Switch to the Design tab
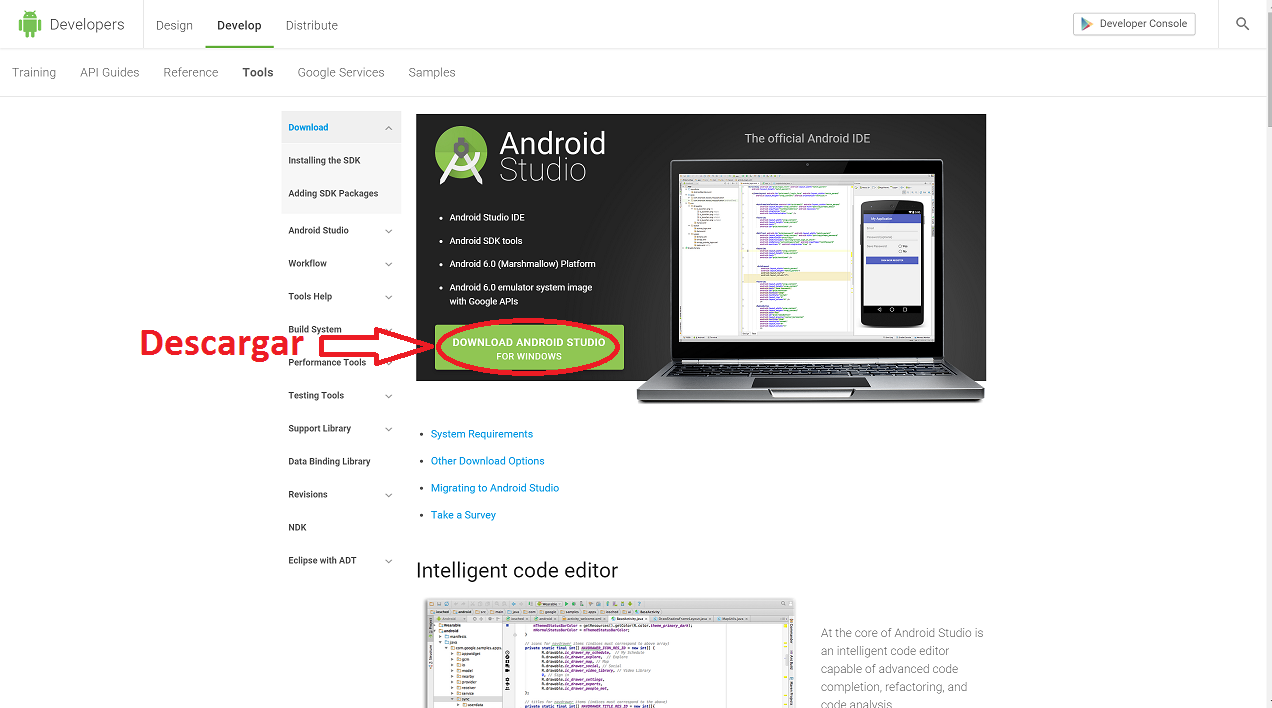 pos(174,25)
